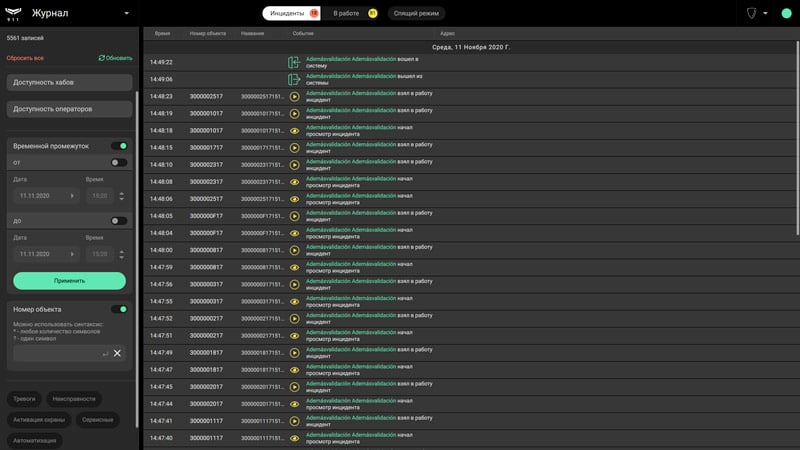The width and height of the screenshot is (800, 450).
Task: Click the Событие column header
Action: click(303, 34)
